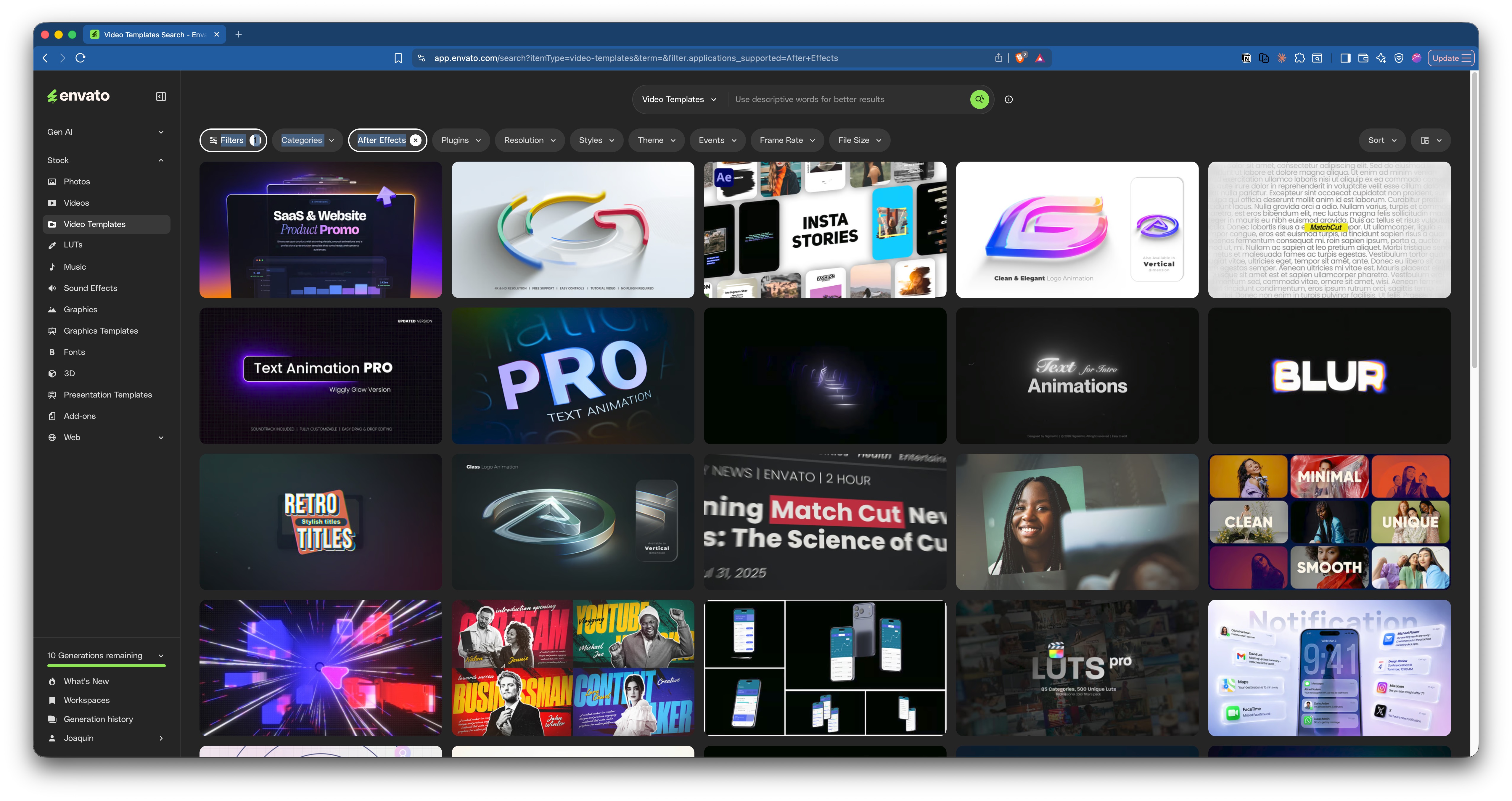
Task: Remove the After Effects filter chip
Action: pyautogui.click(x=416, y=140)
